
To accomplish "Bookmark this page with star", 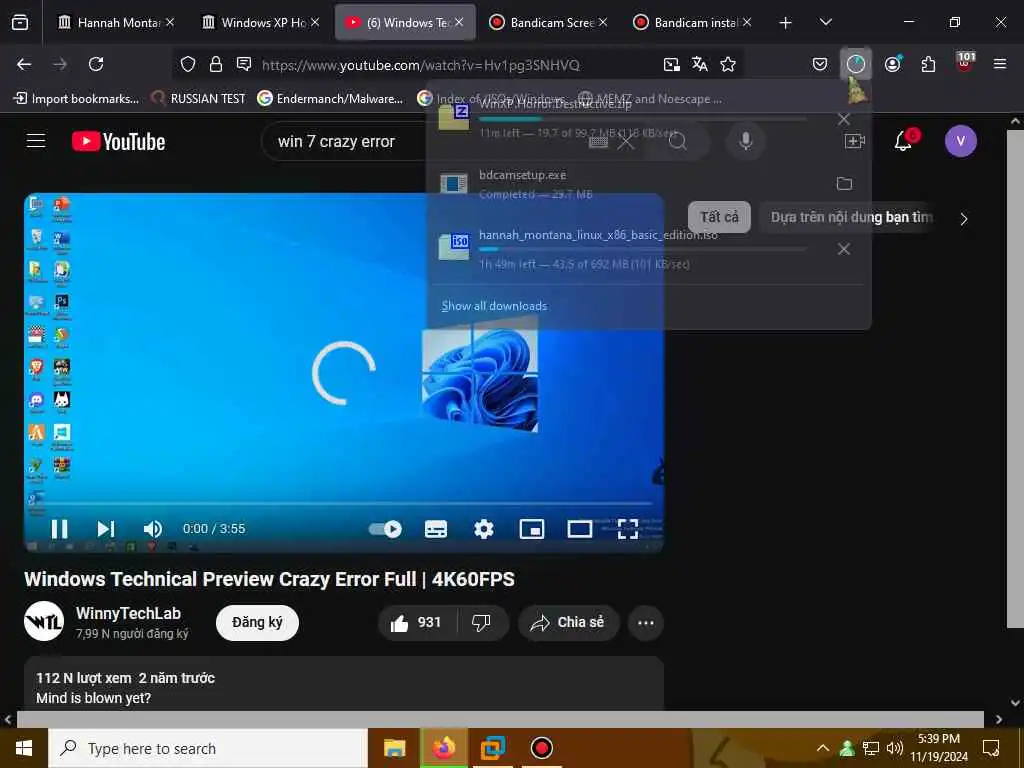I will (x=728, y=64).
